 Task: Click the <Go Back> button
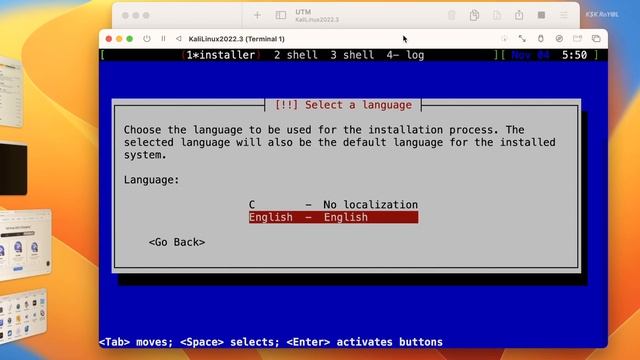(177, 242)
